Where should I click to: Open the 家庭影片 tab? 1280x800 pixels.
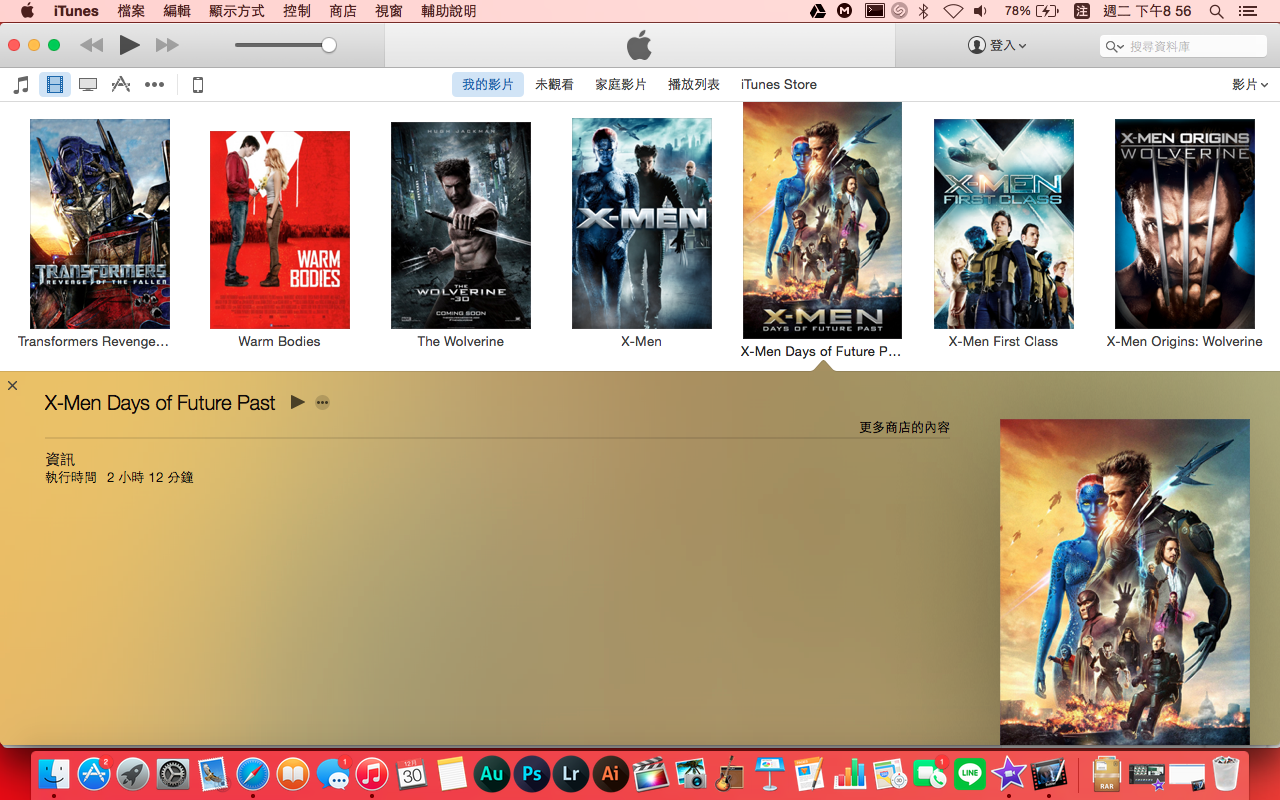click(x=621, y=85)
